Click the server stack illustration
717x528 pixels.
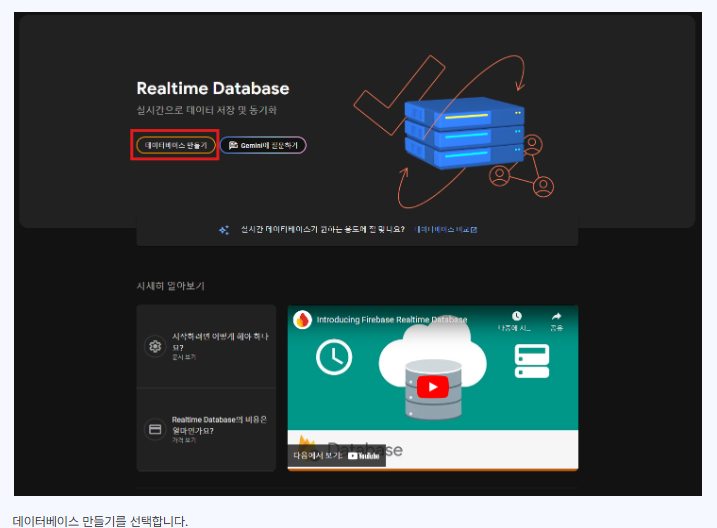pyautogui.click(x=464, y=133)
